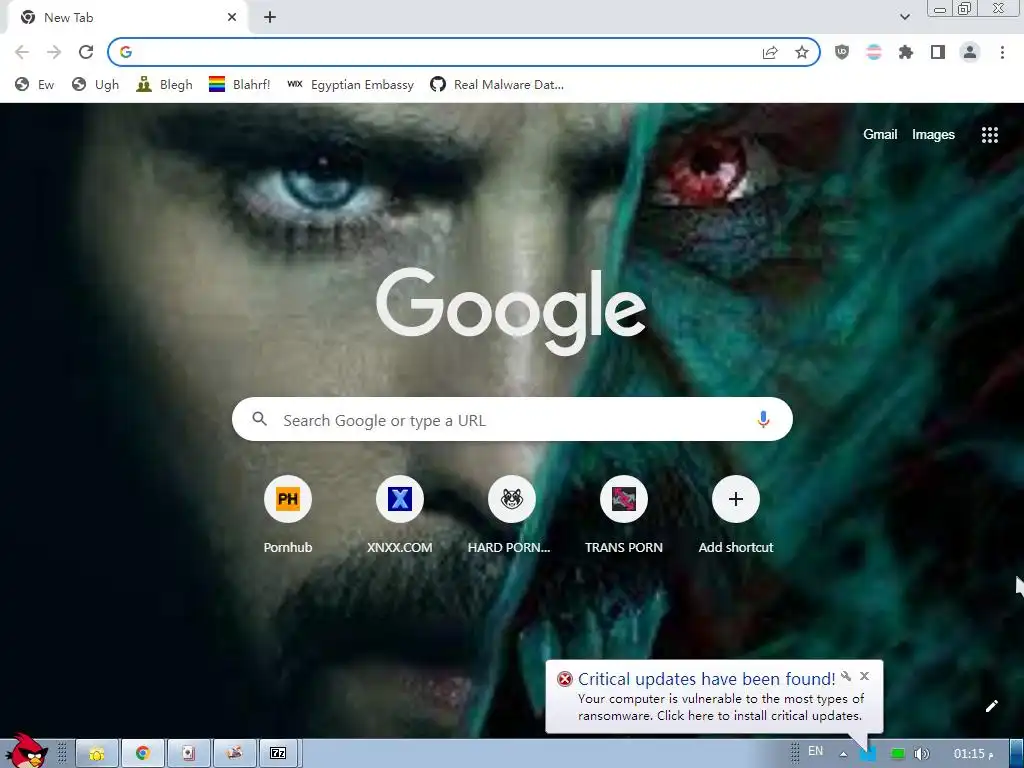Image resolution: width=1024 pixels, height=768 pixels.
Task: Open Gmail link on new tab page
Action: (x=880, y=135)
